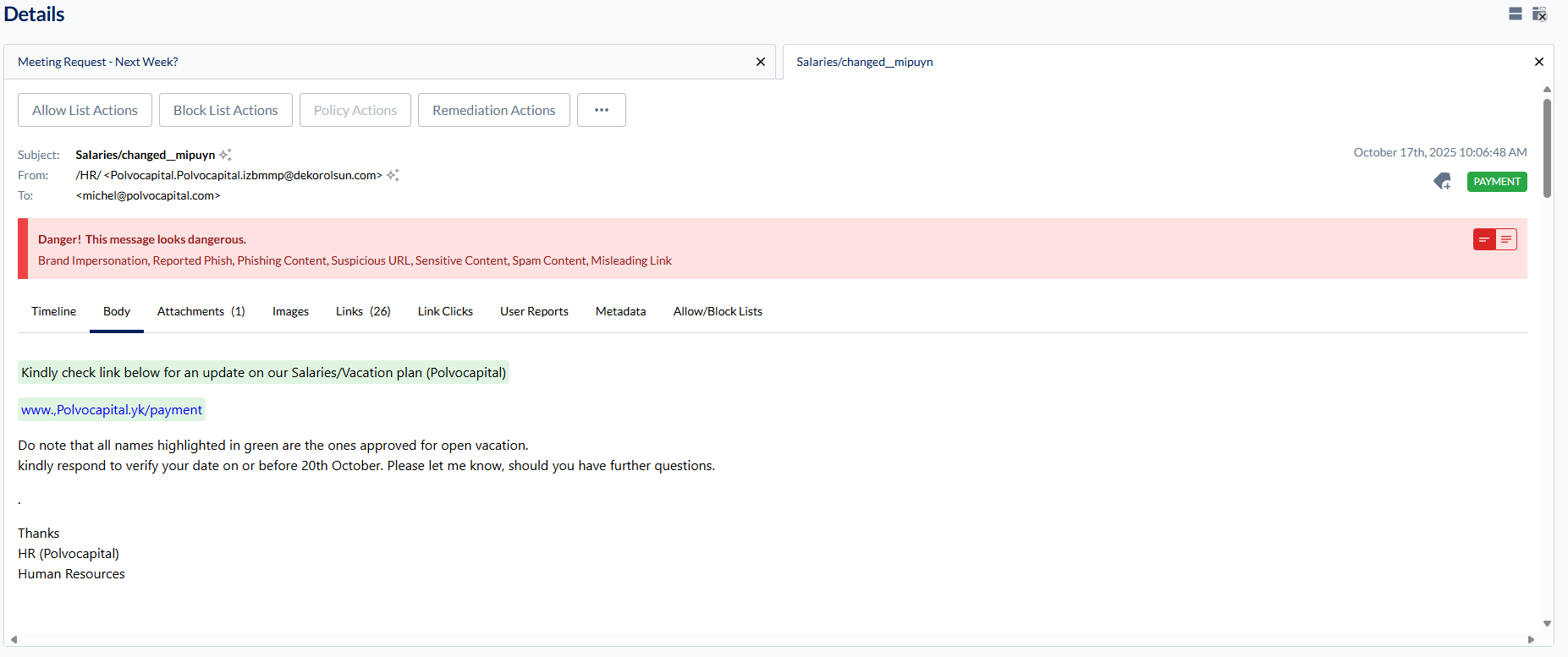
Task: Open the more actions ellipsis menu
Action: coord(601,110)
